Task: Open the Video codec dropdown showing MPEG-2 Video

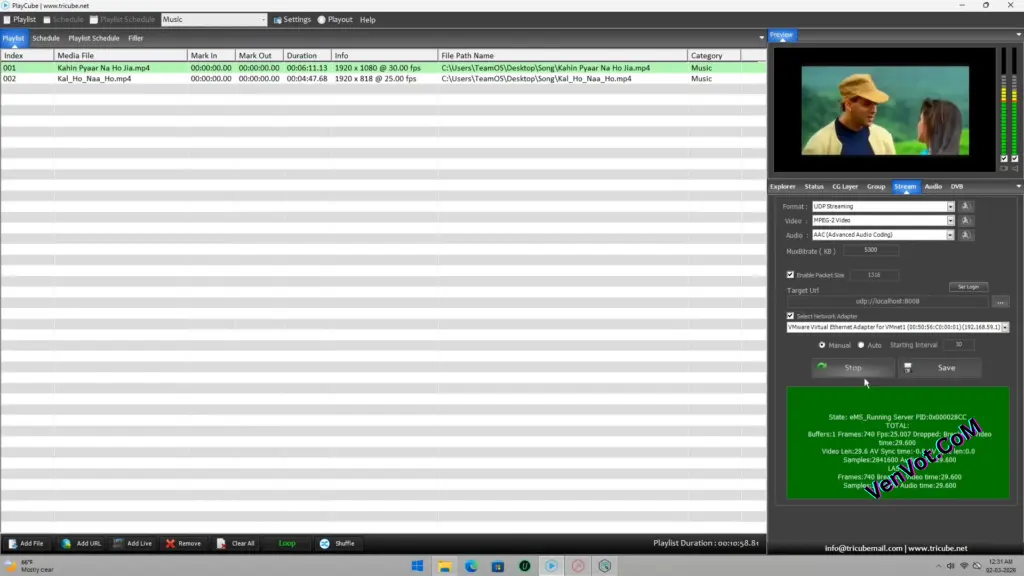Action: pos(951,221)
